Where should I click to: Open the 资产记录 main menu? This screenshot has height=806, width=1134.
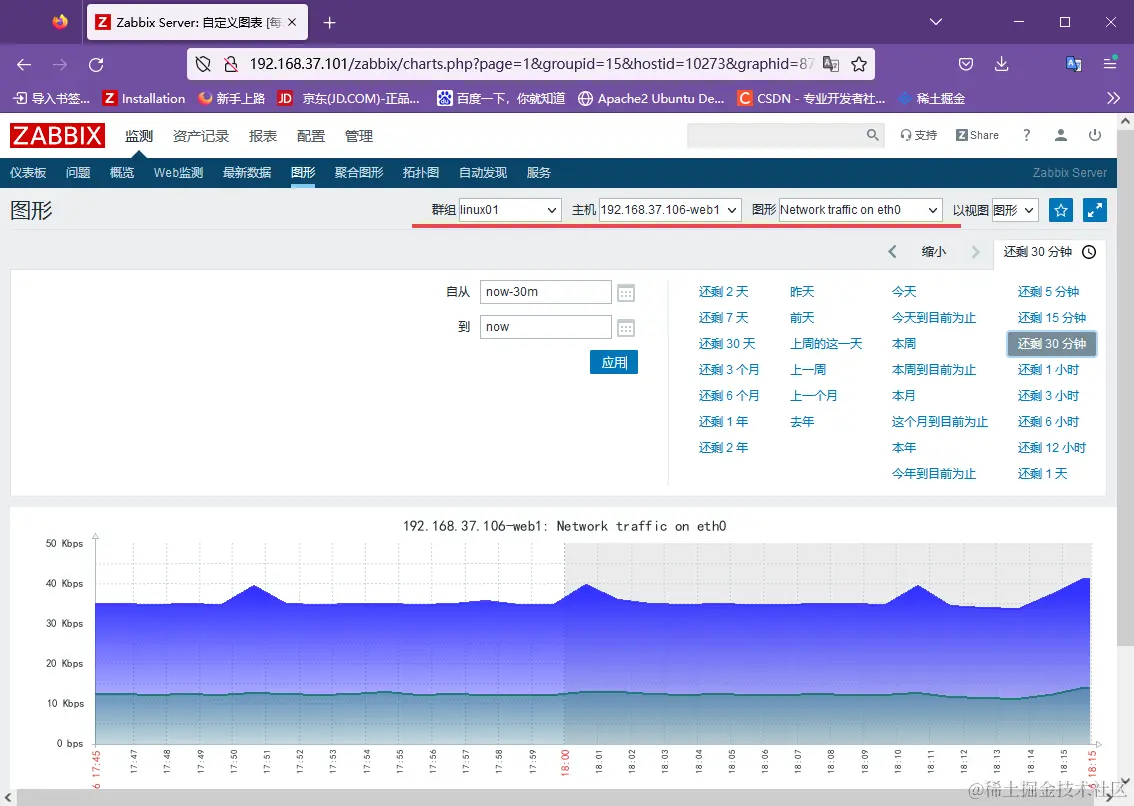tap(200, 136)
